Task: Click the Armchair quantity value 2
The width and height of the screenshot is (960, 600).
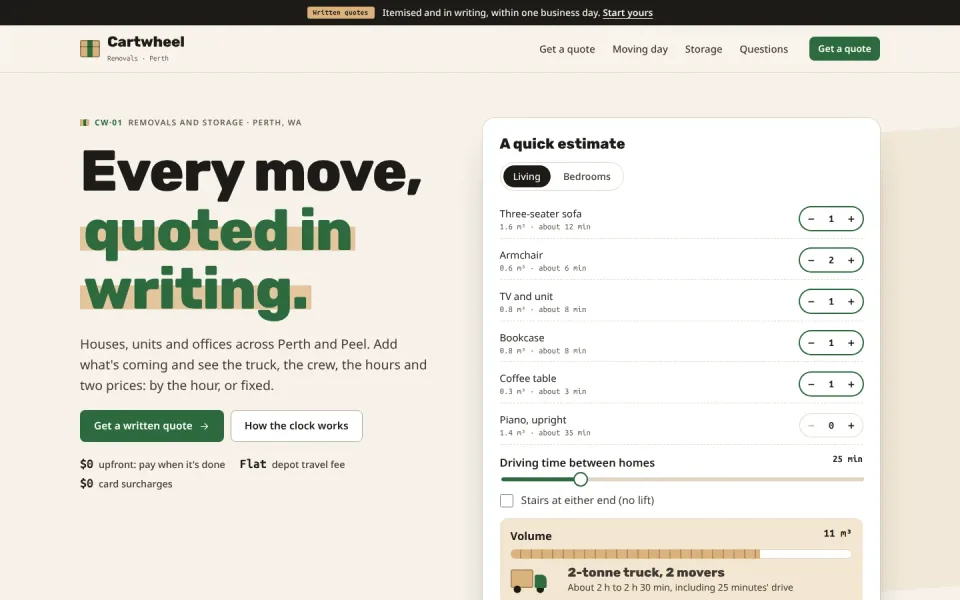Action: (x=831, y=260)
